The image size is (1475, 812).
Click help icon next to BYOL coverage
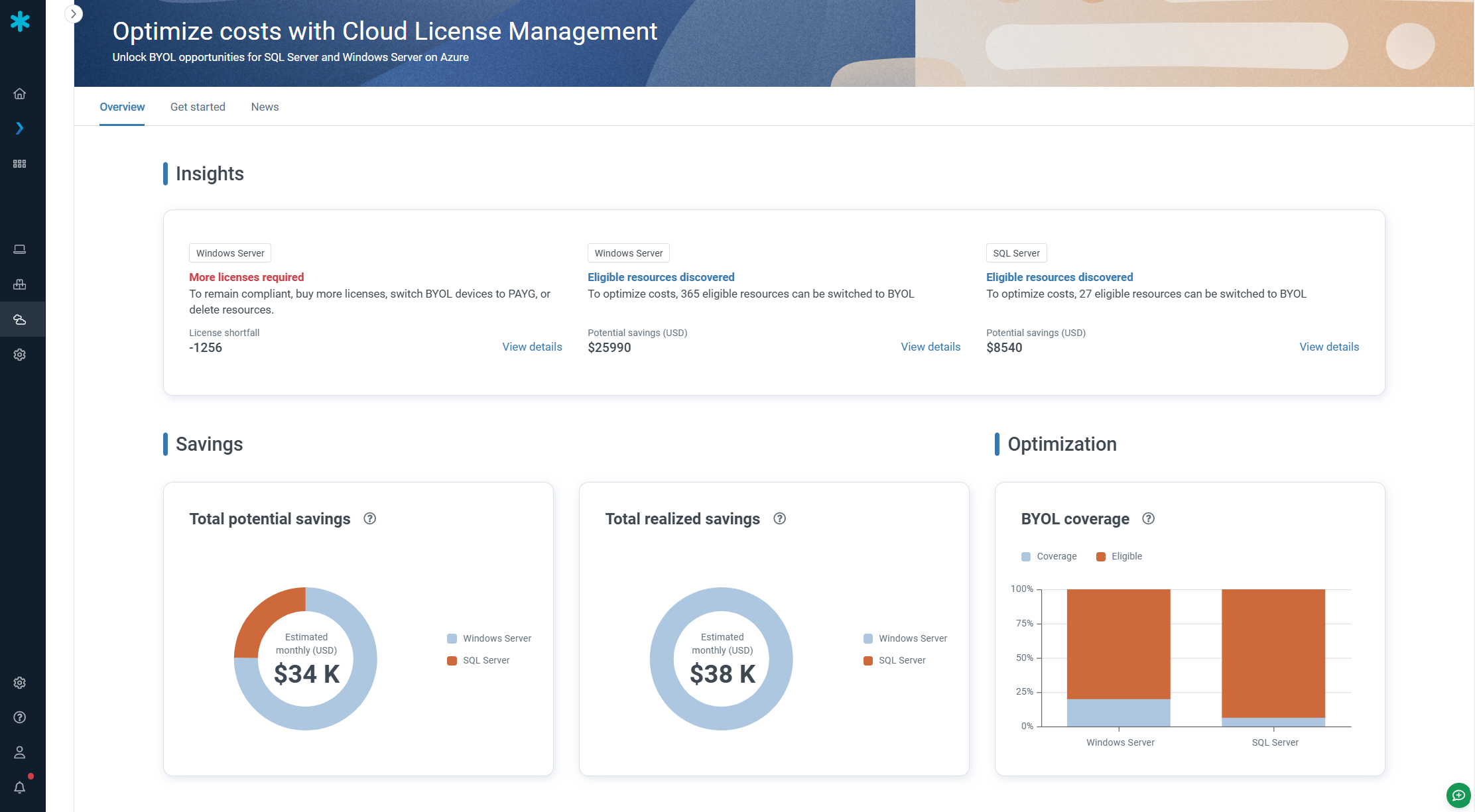tap(1149, 519)
